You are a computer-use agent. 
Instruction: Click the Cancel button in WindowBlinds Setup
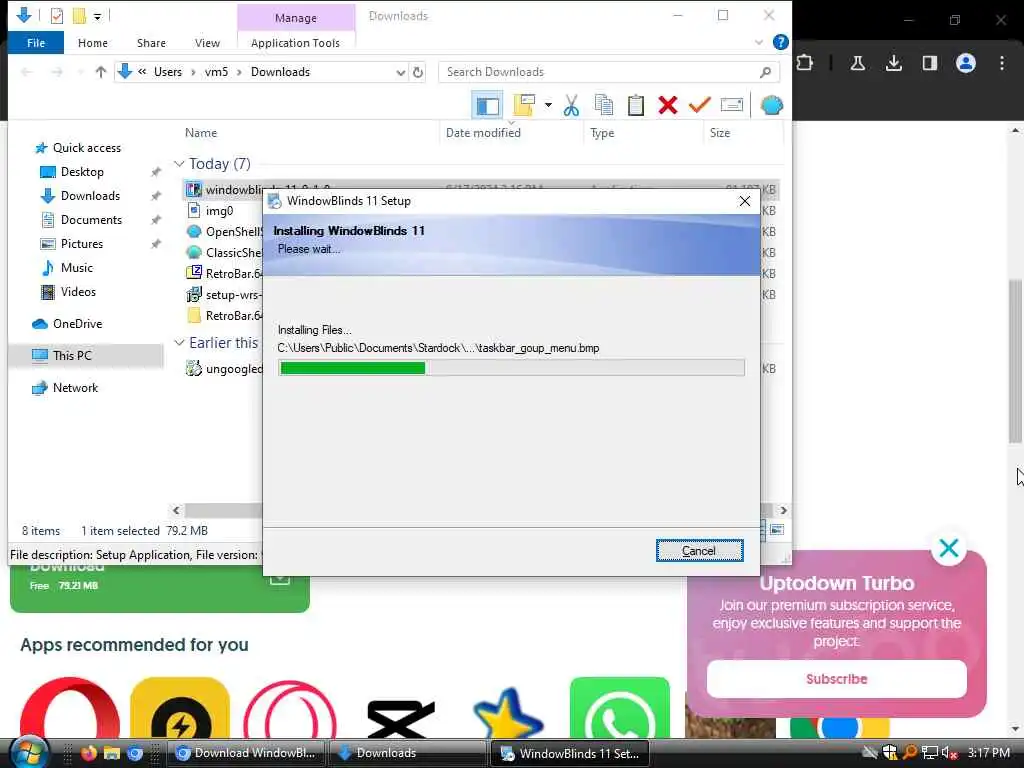699,551
